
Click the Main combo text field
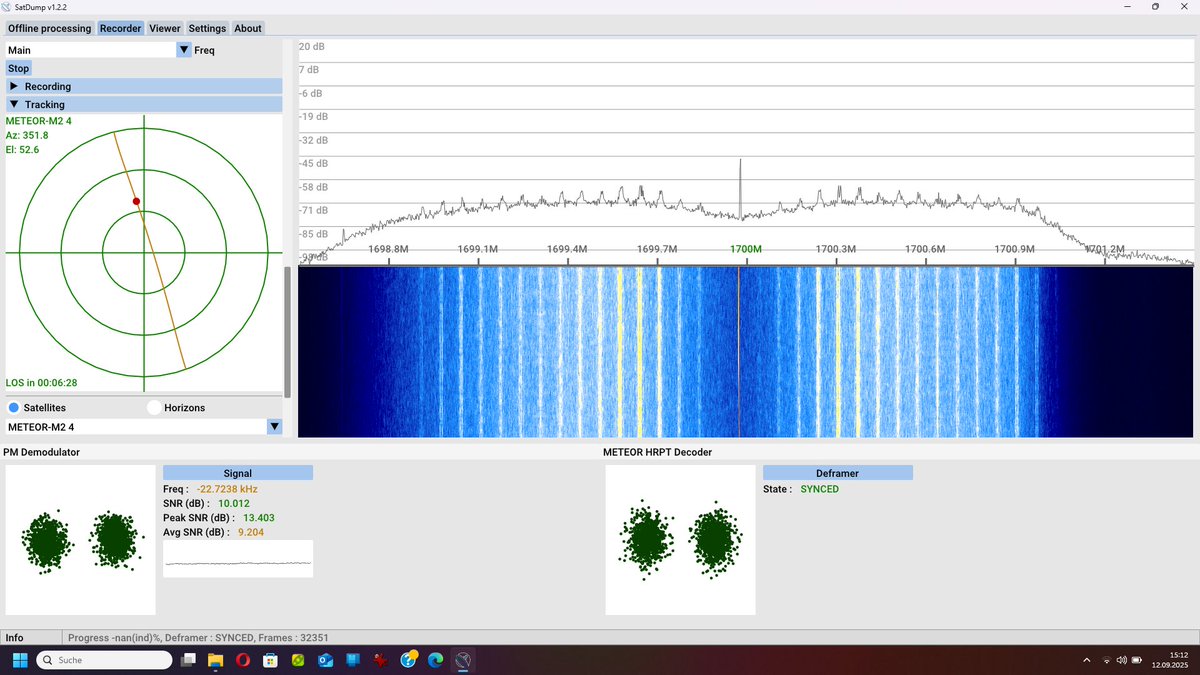[x=91, y=50]
